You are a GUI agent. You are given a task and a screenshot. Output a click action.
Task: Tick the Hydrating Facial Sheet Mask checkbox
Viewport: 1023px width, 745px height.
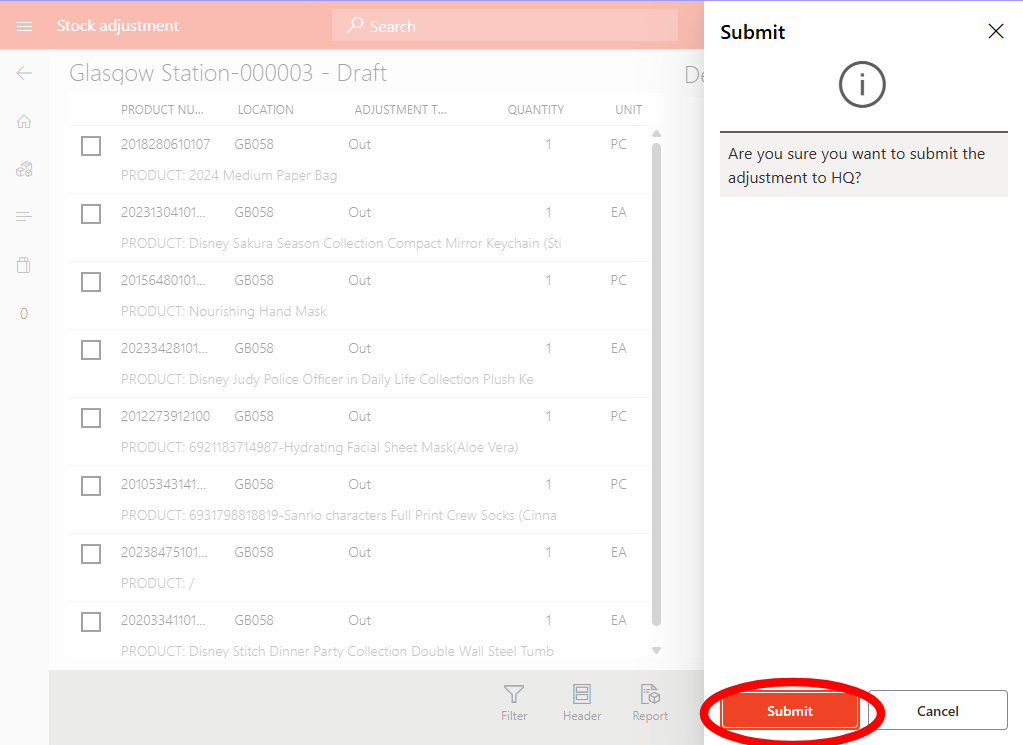click(x=91, y=418)
